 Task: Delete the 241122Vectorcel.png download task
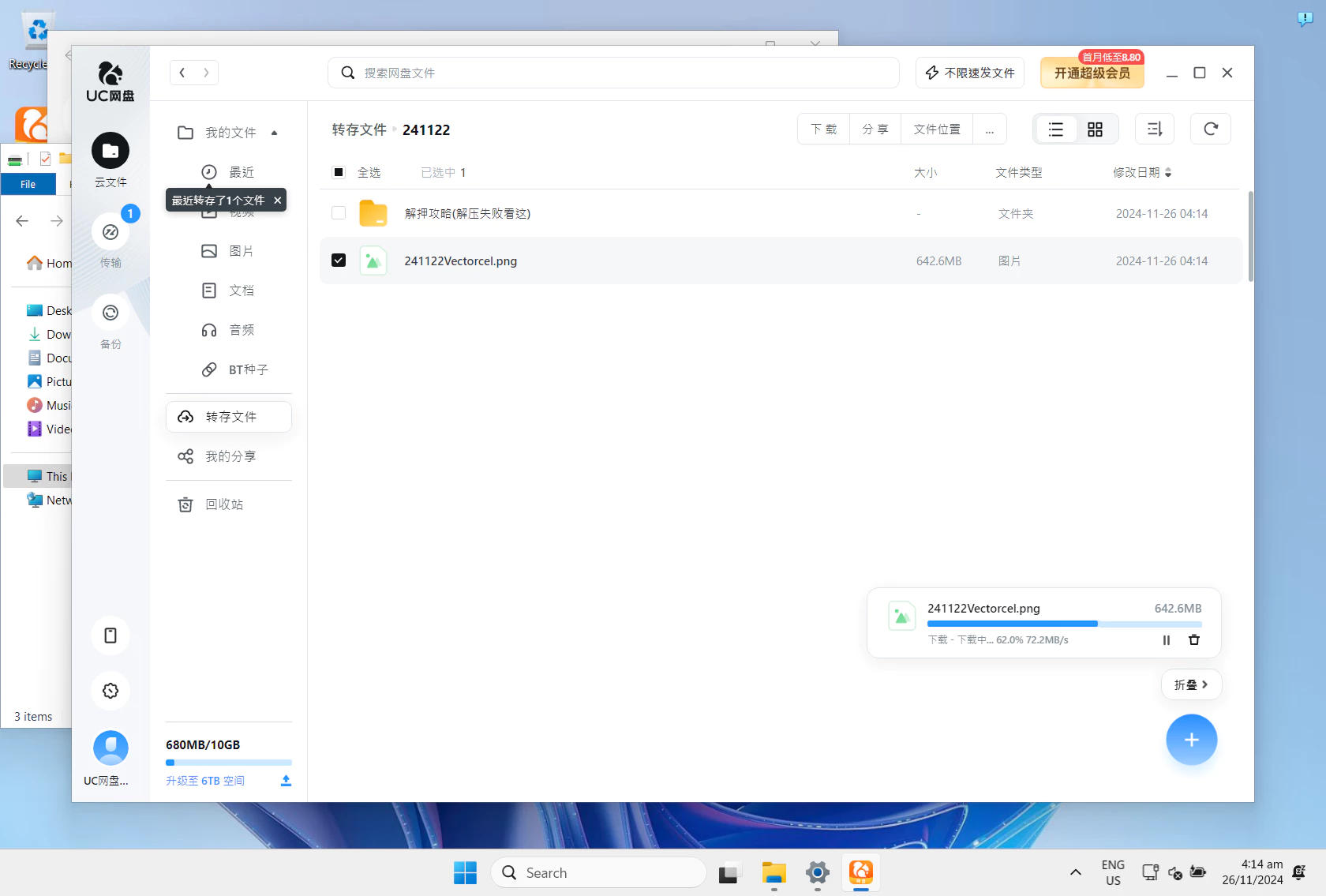(1194, 640)
